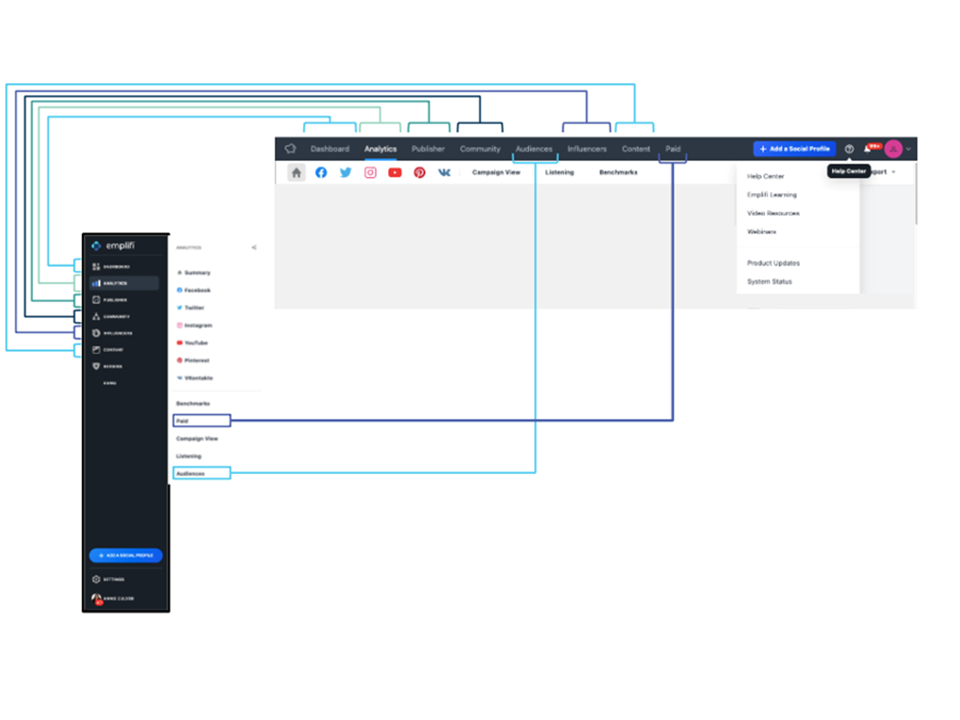Click the Add a Social Profile sidebar button
The height and width of the screenshot is (720, 960).
[126, 555]
